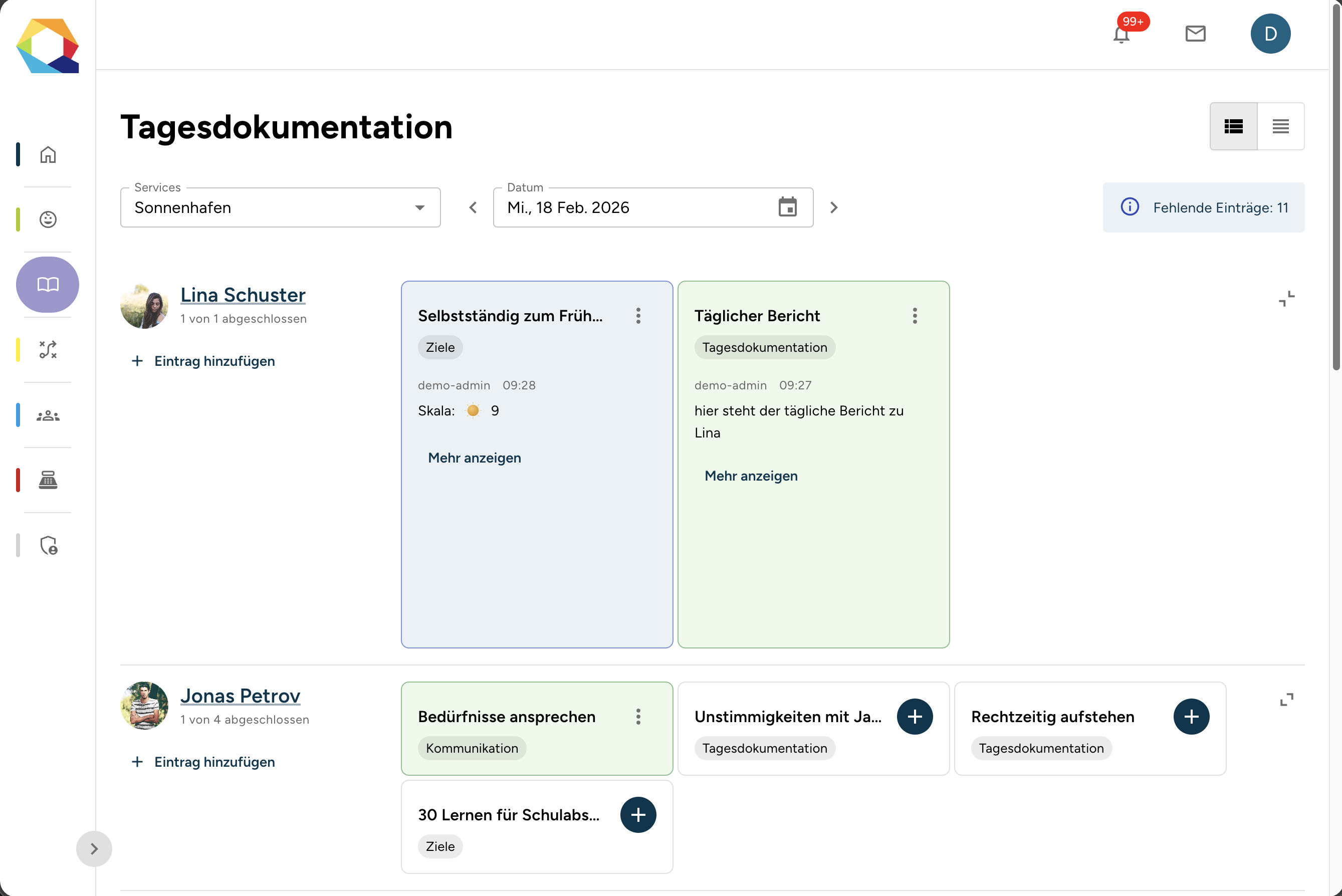Collapse Lina Schuster's entries row

(1286, 299)
